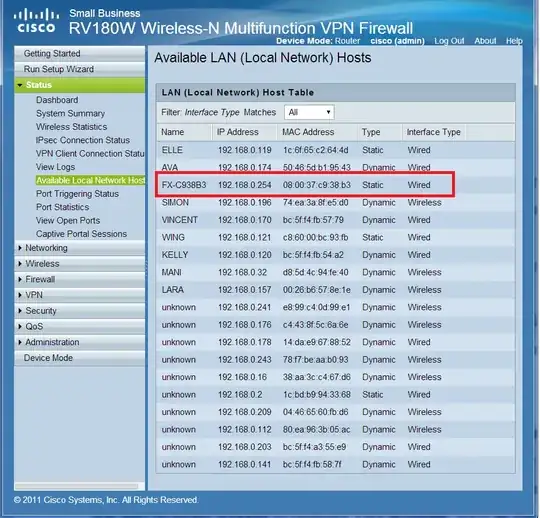This screenshot has height=518, width=540.
Task: Click the Interface Type column header
Action: coord(434,132)
